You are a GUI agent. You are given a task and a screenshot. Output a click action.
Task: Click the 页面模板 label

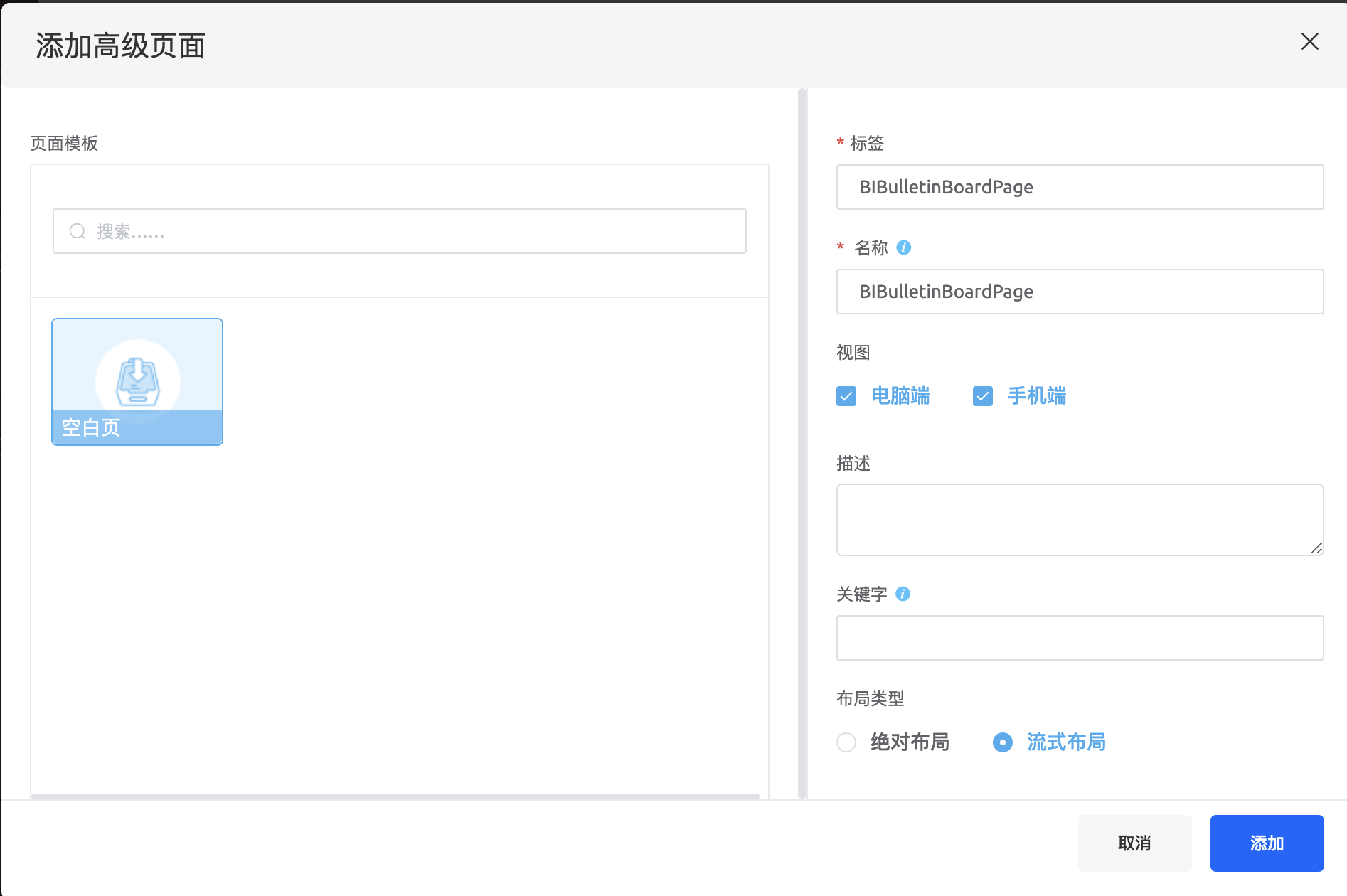pos(64,144)
